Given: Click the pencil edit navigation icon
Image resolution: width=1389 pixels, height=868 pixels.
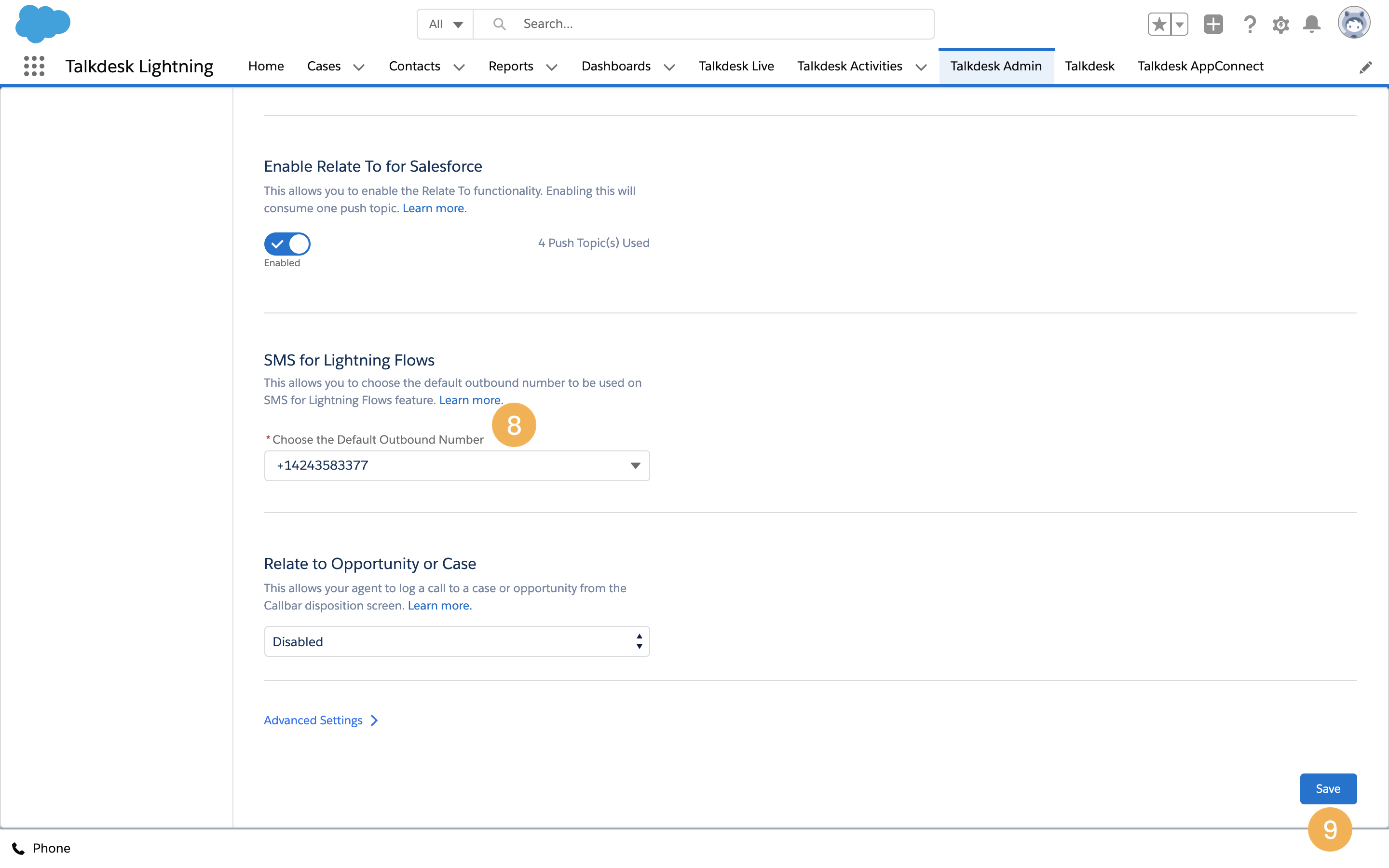Looking at the screenshot, I should (x=1365, y=67).
